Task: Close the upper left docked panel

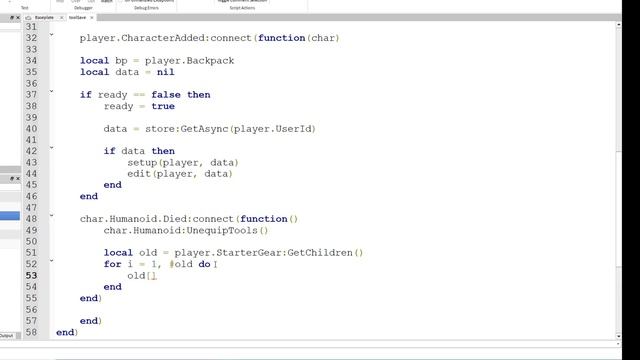Action: pos(18,18)
